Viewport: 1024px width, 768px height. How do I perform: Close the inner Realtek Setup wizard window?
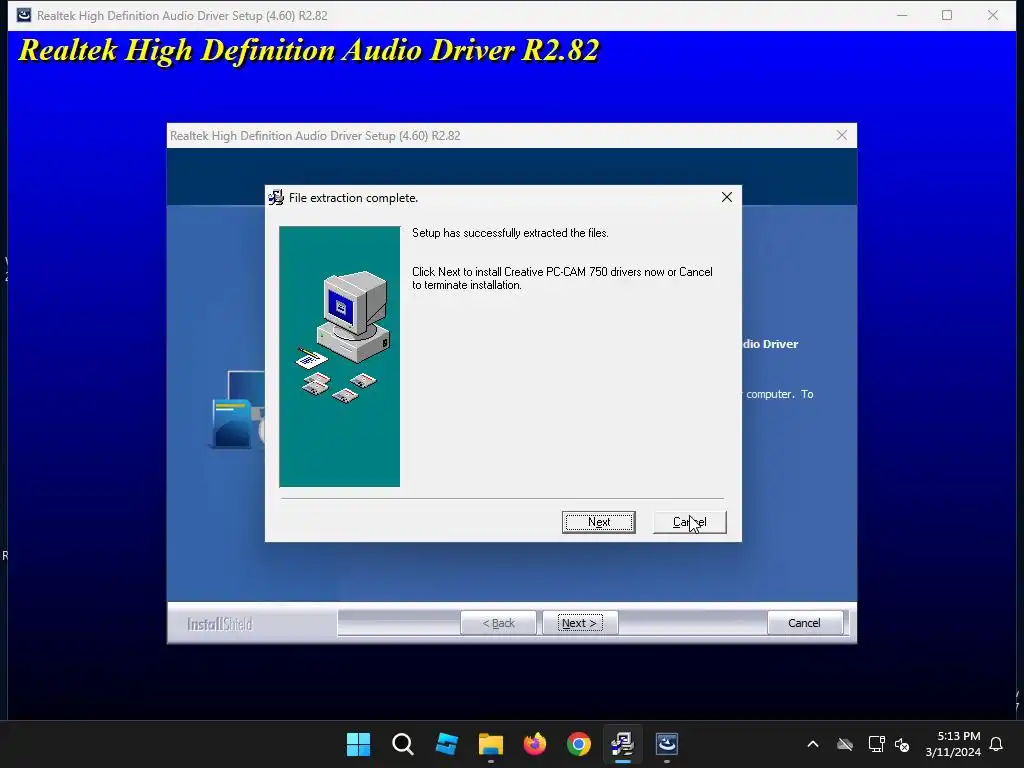coord(841,135)
